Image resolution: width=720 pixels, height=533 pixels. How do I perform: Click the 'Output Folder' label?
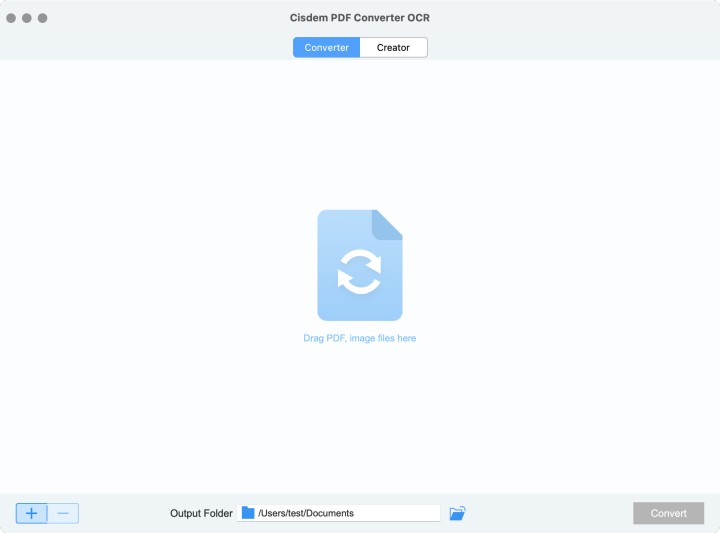[201, 513]
